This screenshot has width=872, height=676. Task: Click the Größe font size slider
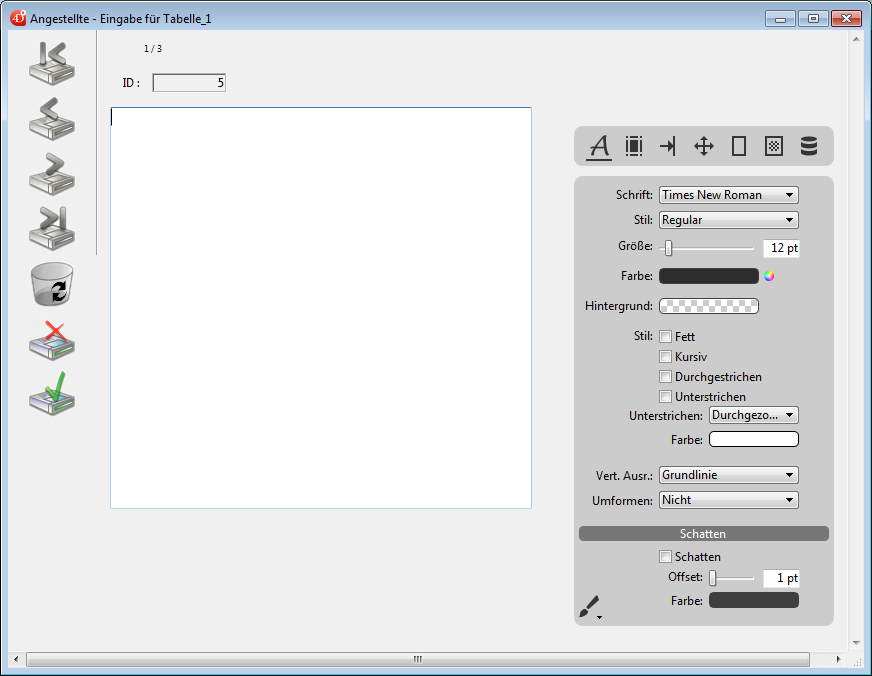pos(710,248)
